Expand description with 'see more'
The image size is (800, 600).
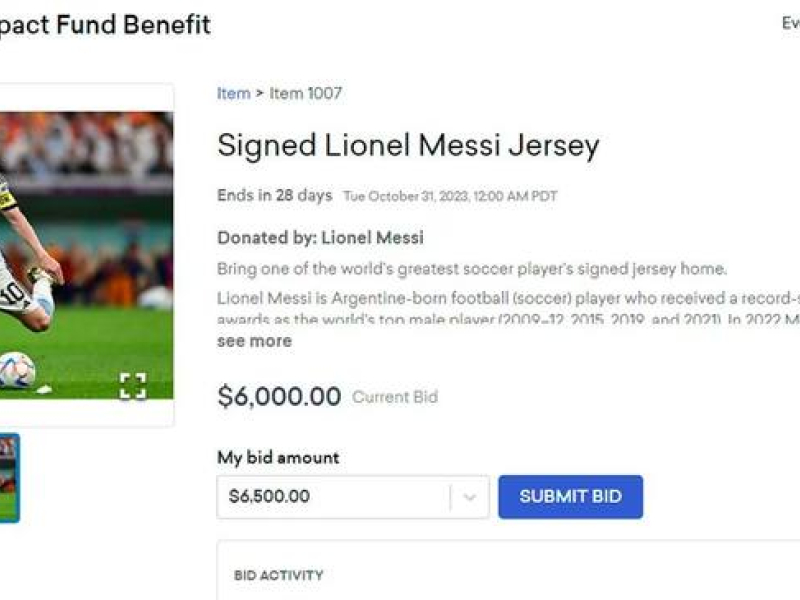[254, 341]
